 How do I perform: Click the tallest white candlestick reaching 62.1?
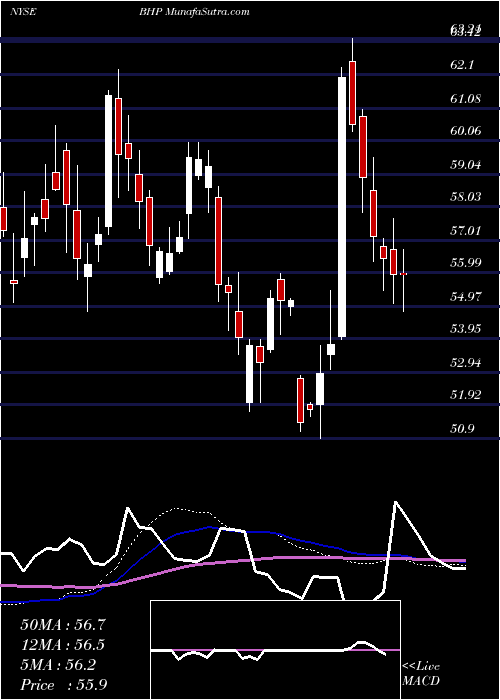[342, 207]
